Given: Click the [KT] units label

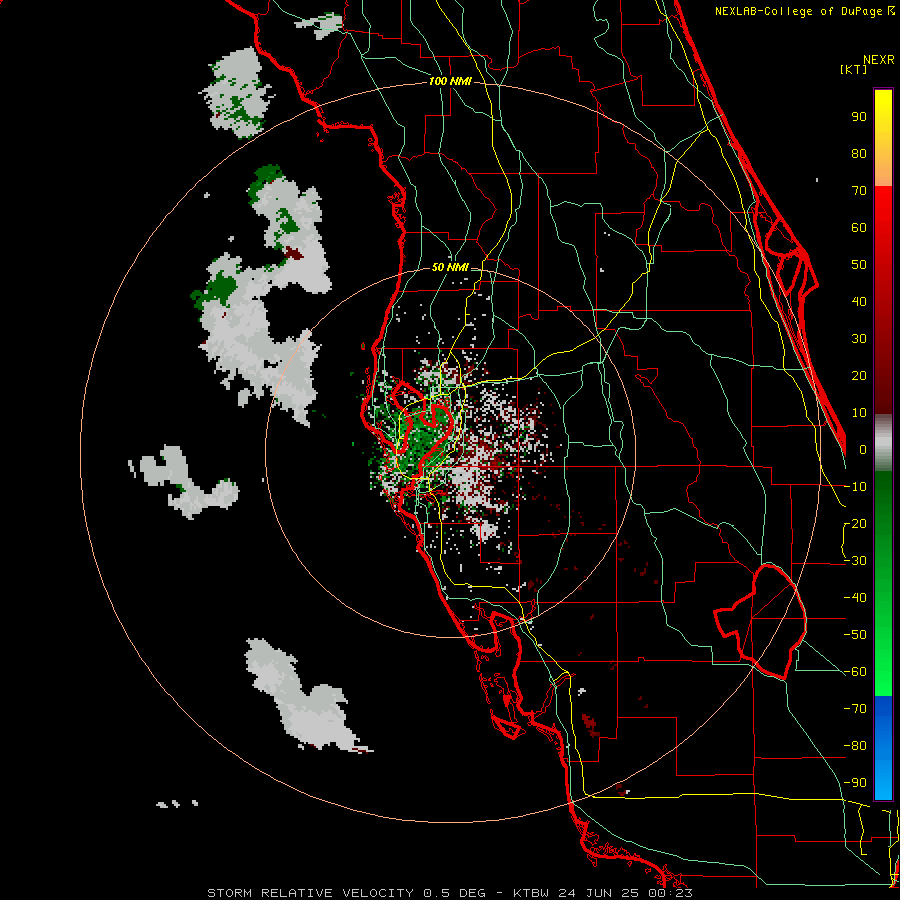Looking at the screenshot, I should click(854, 69).
